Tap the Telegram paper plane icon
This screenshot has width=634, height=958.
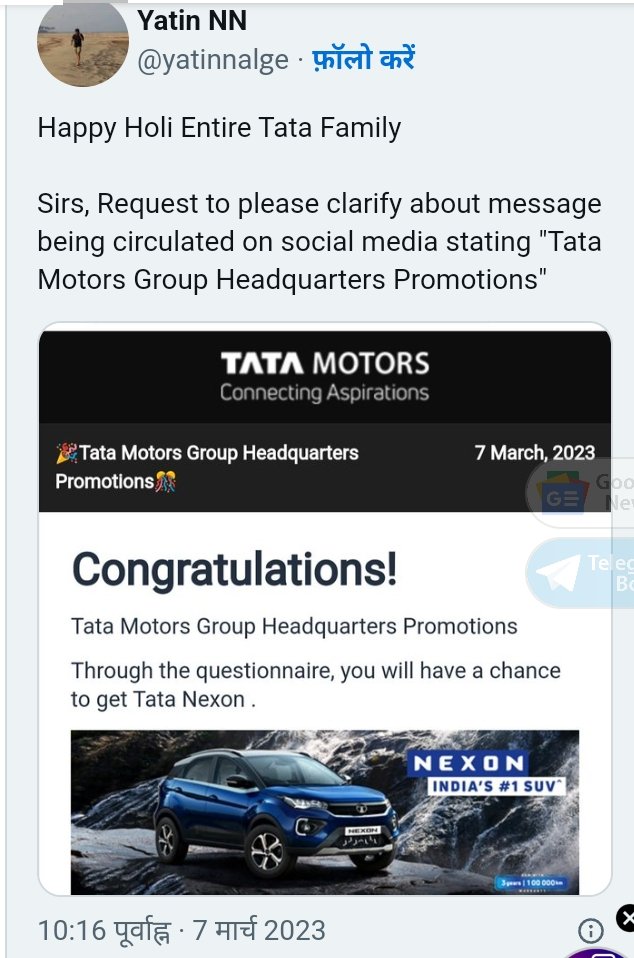click(558, 572)
